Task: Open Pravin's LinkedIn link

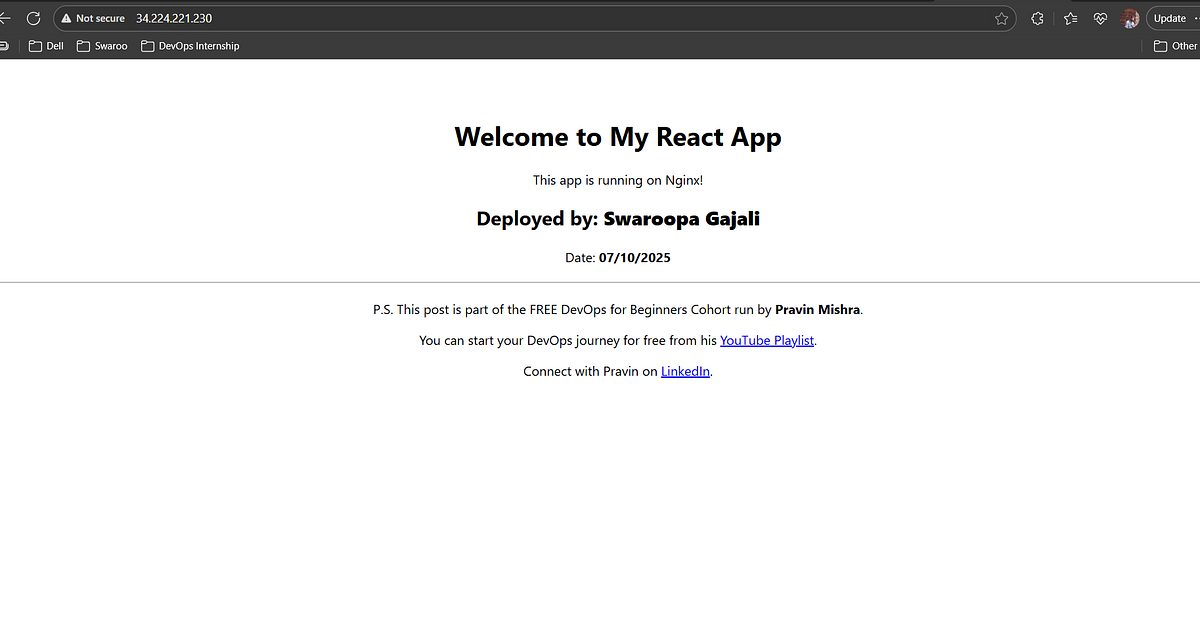Action: pos(685,371)
